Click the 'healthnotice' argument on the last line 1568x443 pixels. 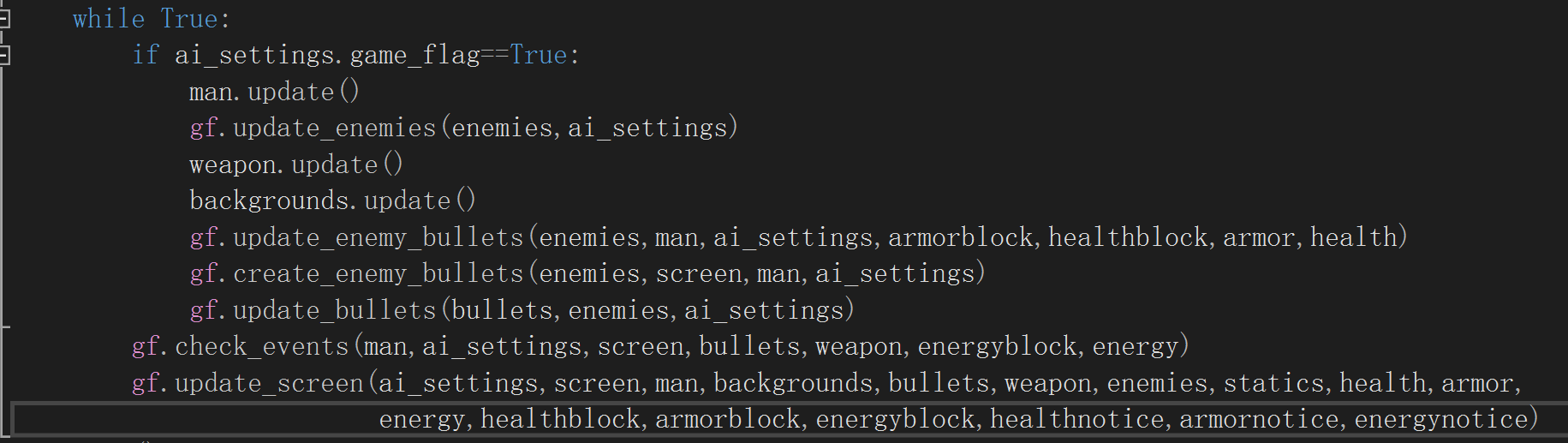(x=1077, y=419)
